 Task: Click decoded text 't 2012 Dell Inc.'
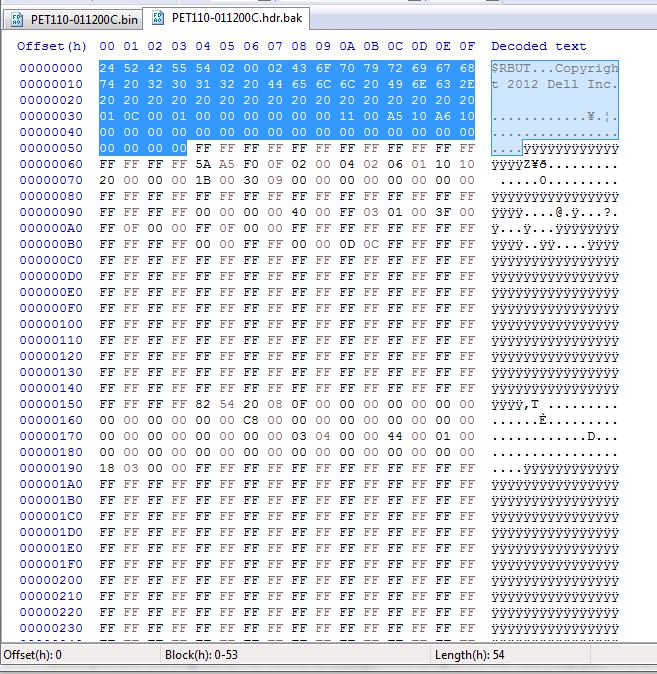[555, 84]
